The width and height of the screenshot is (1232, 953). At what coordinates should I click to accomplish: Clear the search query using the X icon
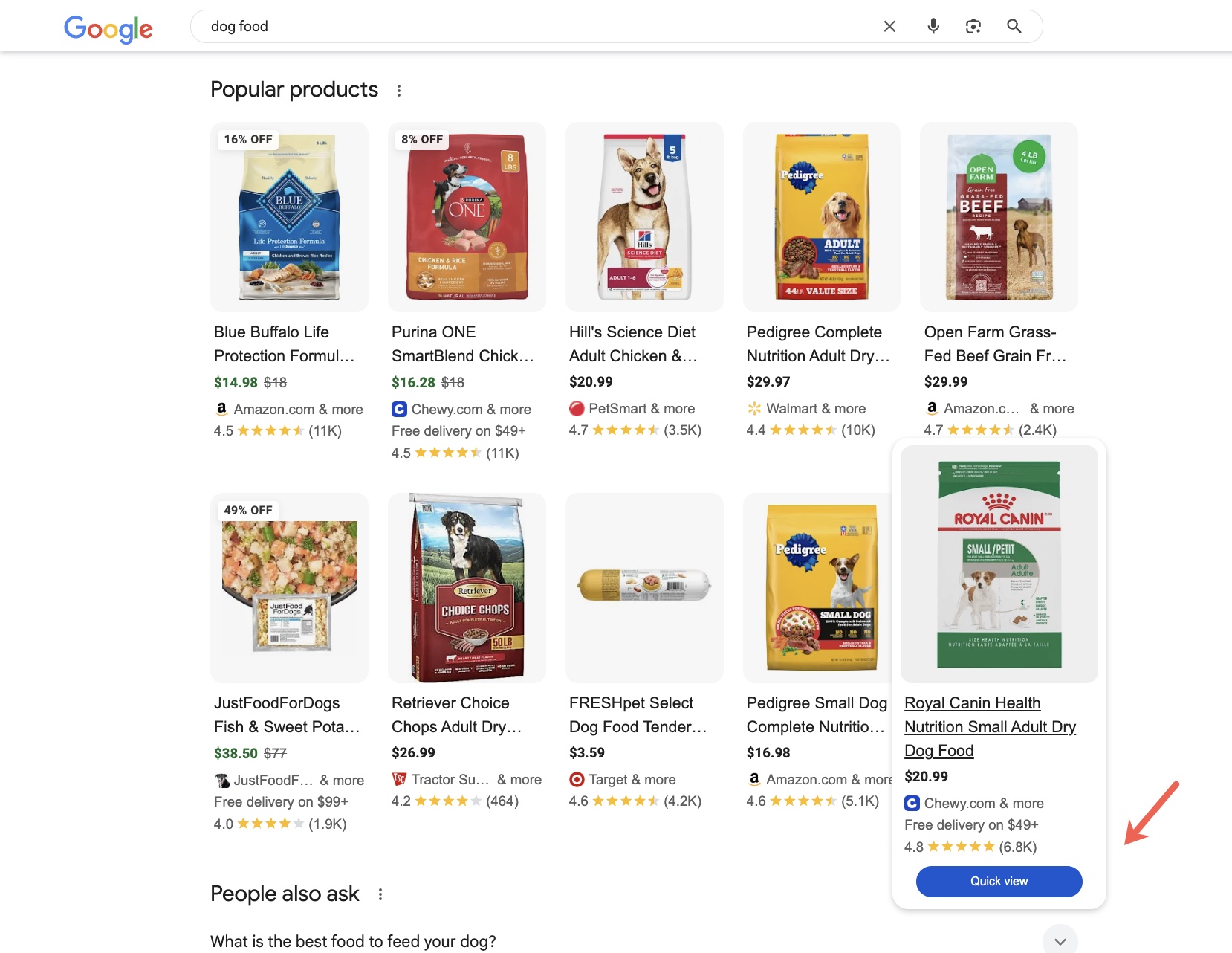[889, 25]
